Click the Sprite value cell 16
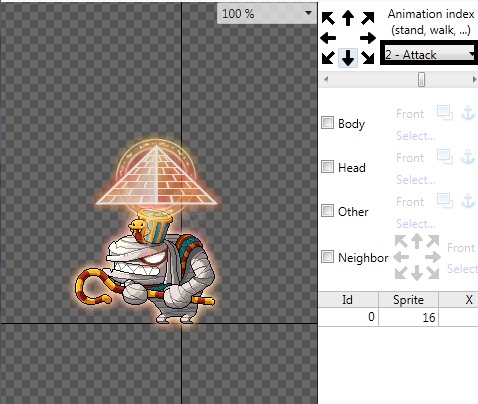The image size is (478, 404). (408, 317)
